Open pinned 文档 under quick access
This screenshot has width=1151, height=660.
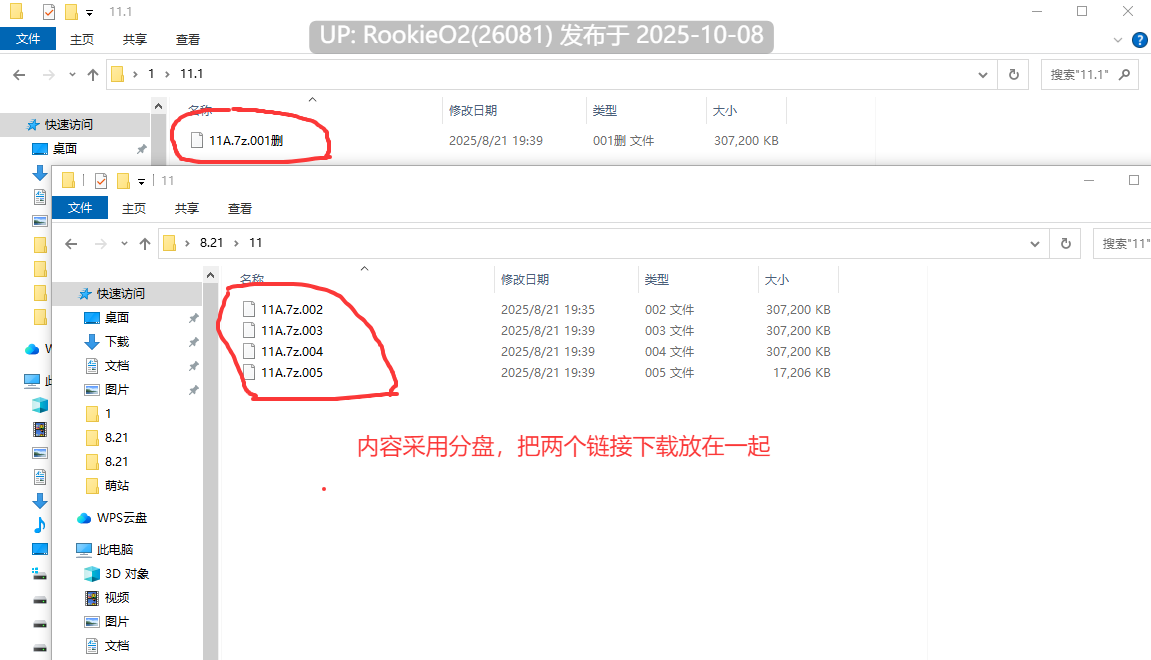pos(117,366)
